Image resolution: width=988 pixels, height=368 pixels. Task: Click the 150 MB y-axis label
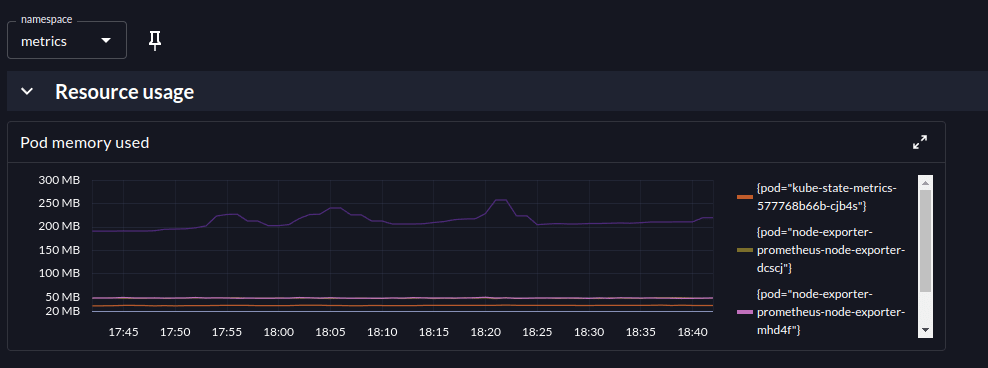[x=59, y=250]
